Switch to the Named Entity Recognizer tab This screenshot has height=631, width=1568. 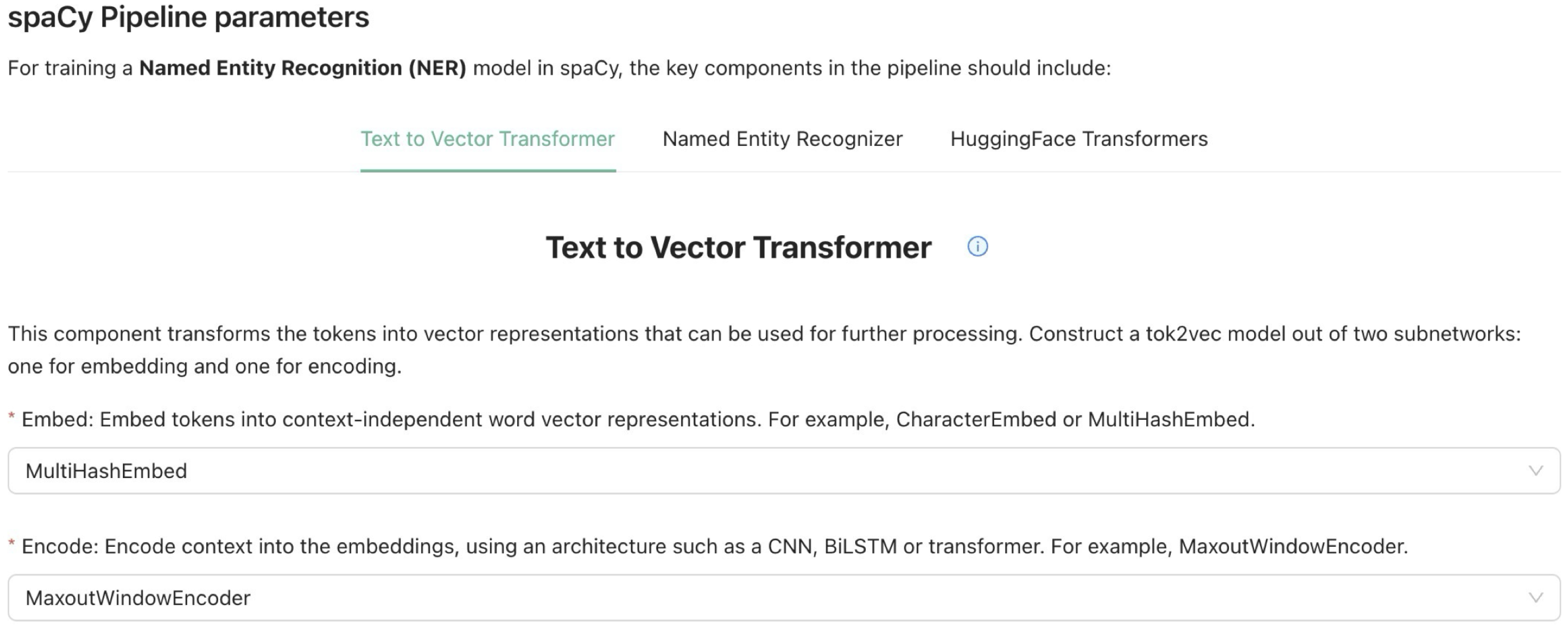point(782,139)
